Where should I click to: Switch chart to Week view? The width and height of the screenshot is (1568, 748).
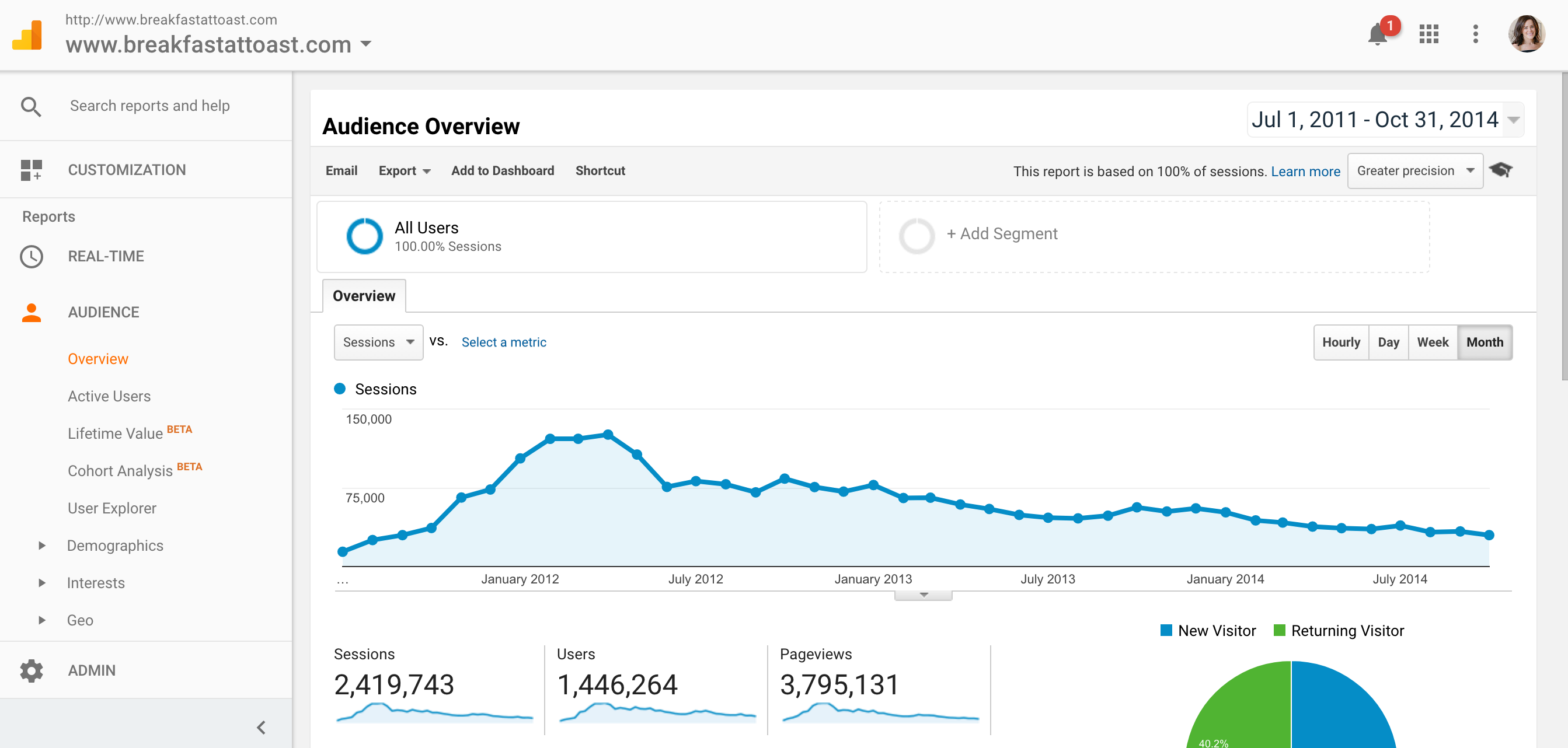pyautogui.click(x=1433, y=342)
